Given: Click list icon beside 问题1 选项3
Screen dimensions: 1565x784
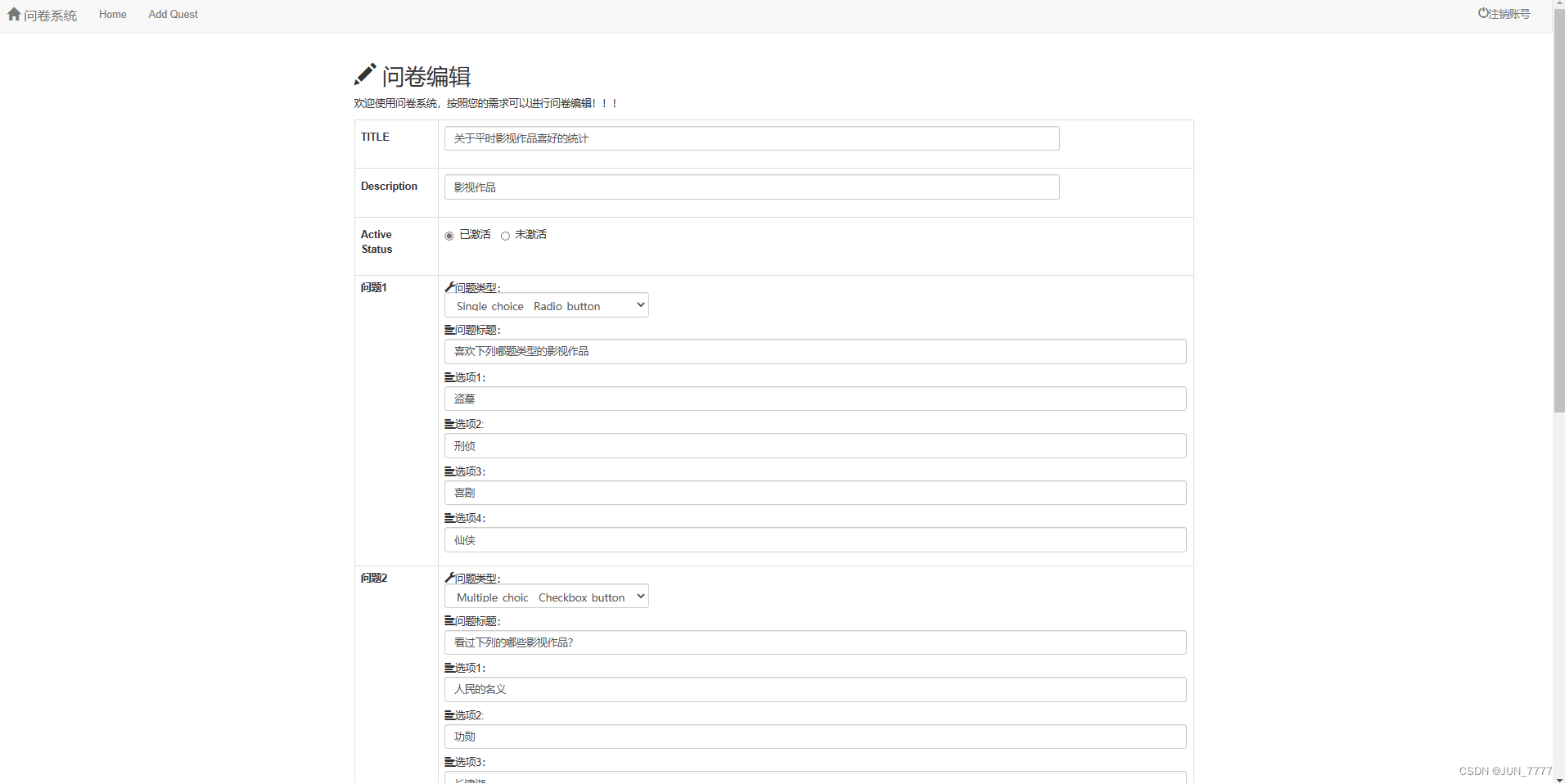Looking at the screenshot, I should (x=449, y=471).
